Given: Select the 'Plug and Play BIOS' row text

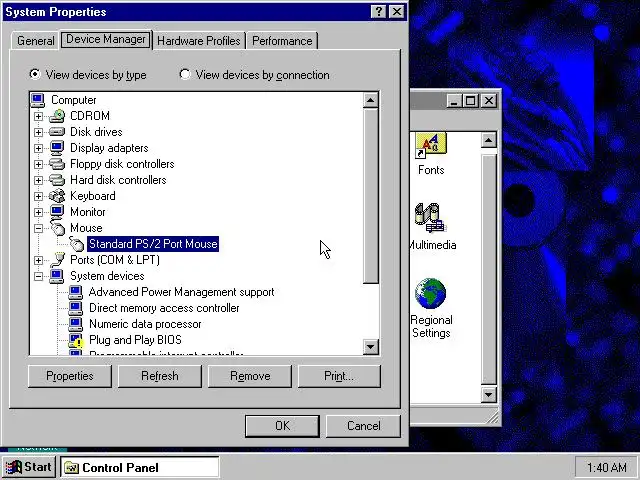Looking at the screenshot, I should tap(135, 340).
